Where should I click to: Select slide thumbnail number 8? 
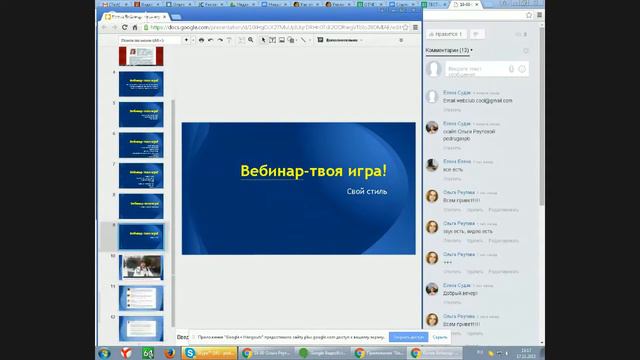click(141, 207)
